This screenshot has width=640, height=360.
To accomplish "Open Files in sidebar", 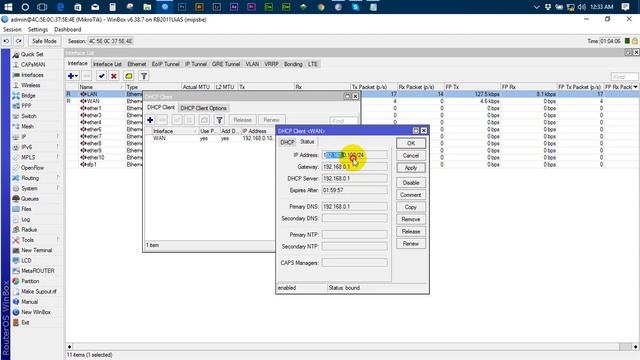I will click(x=26, y=209).
